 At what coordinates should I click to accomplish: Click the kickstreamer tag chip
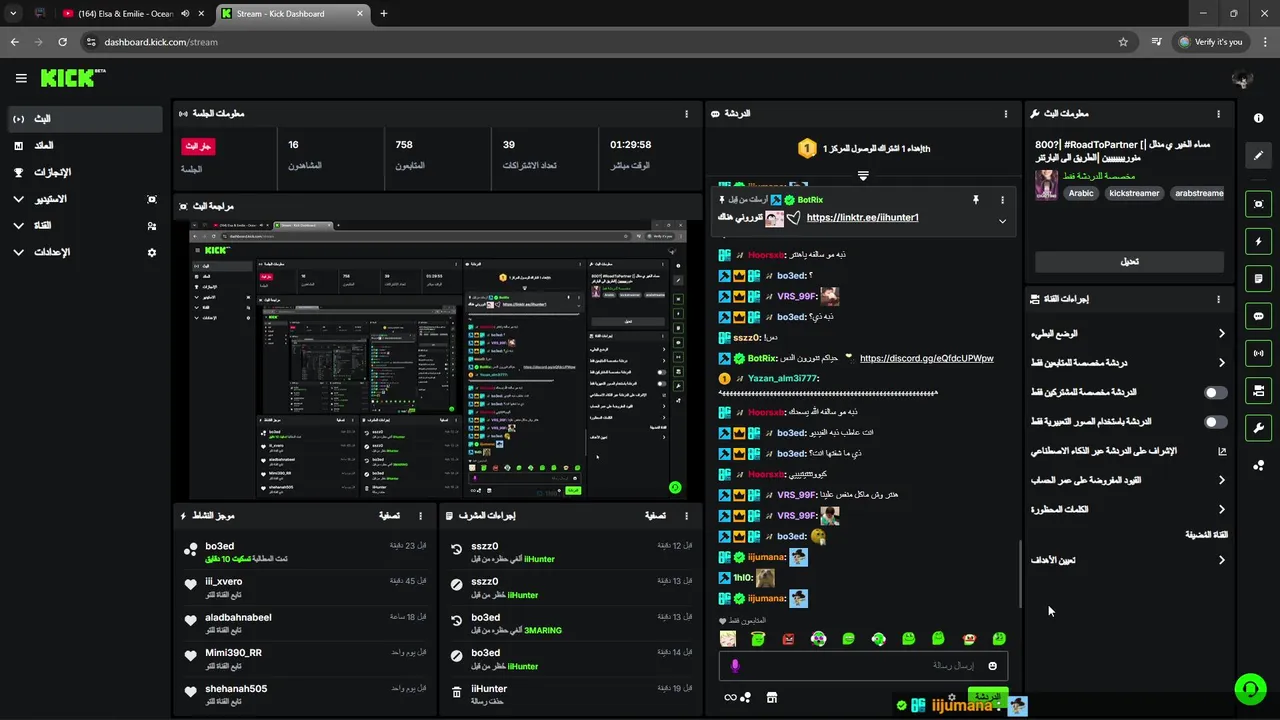click(x=1134, y=193)
